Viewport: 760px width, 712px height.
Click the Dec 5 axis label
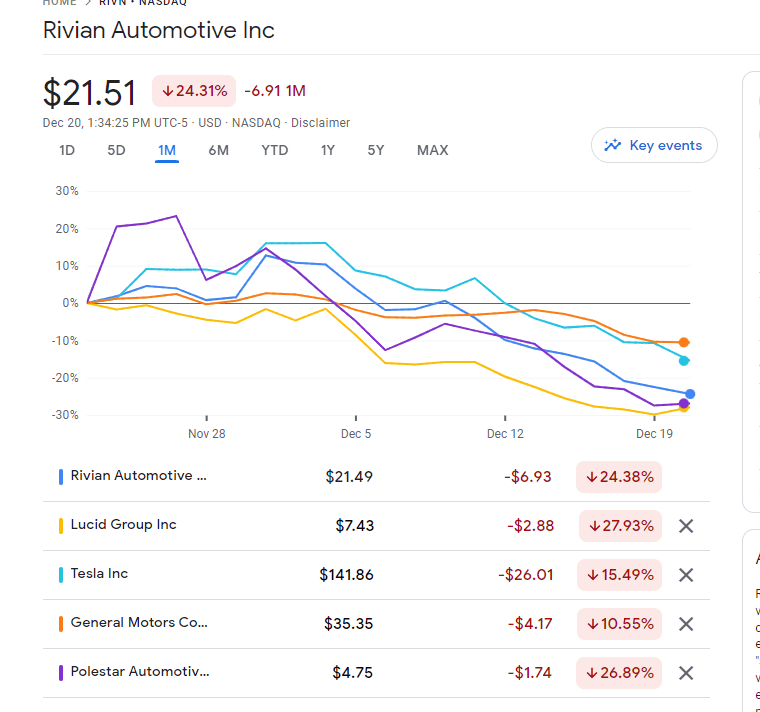click(x=356, y=434)
